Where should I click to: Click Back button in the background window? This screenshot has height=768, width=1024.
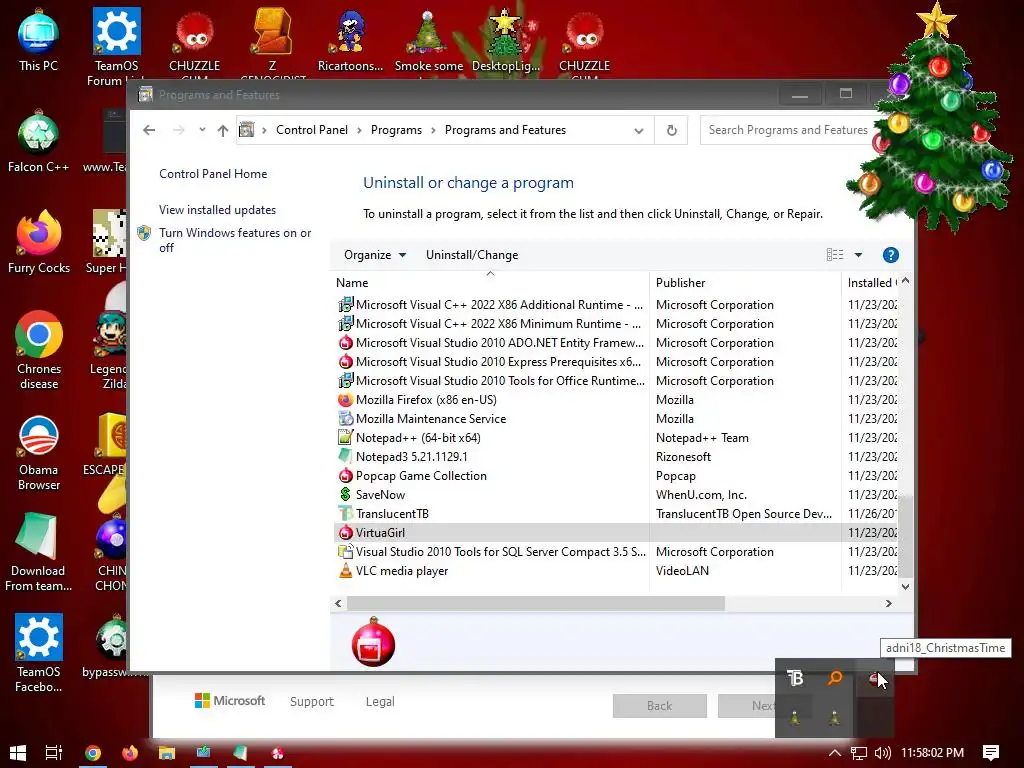[x=660, y=706]
